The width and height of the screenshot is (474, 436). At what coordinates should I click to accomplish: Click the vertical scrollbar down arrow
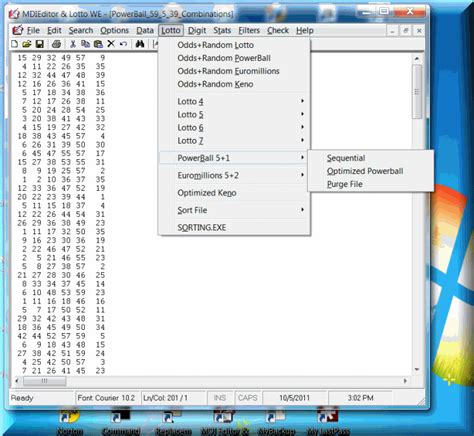[x=417, y=369]
